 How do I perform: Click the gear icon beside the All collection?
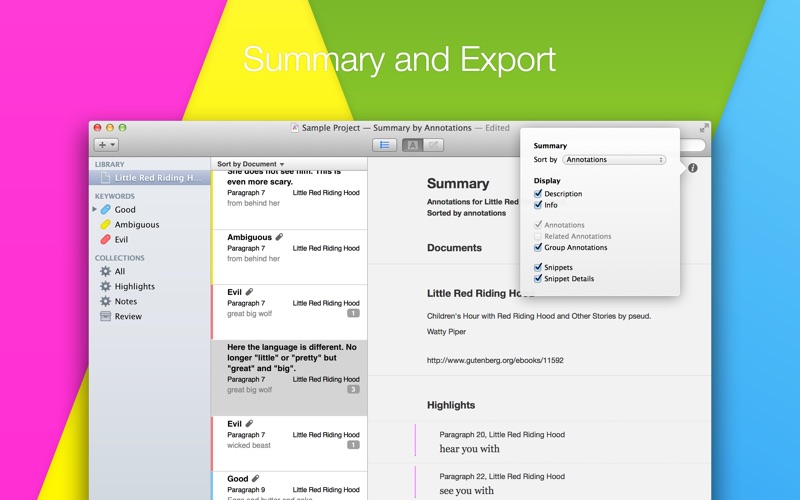(105, 271)
